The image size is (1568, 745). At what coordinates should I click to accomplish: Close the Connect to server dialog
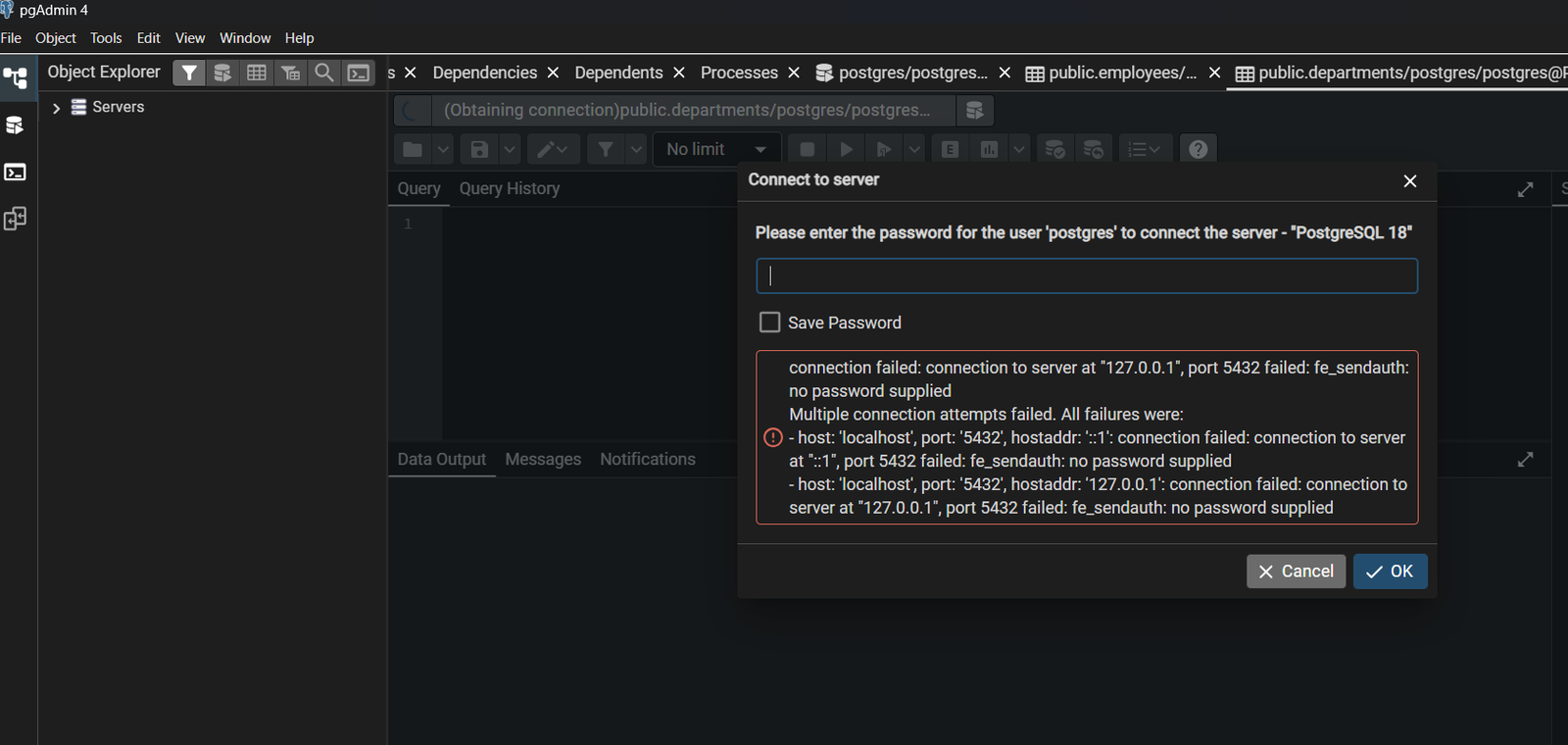(x=1410, y=181)
